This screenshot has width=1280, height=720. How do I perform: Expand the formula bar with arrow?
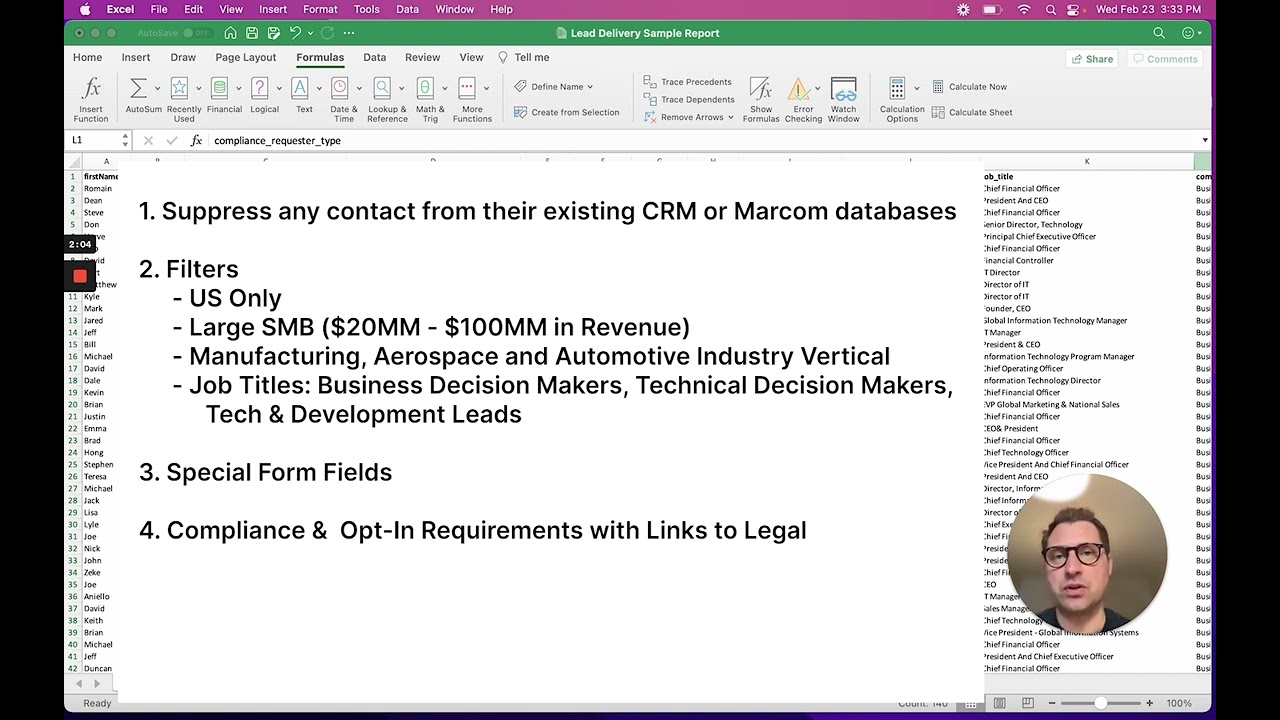click(1205, 140)
